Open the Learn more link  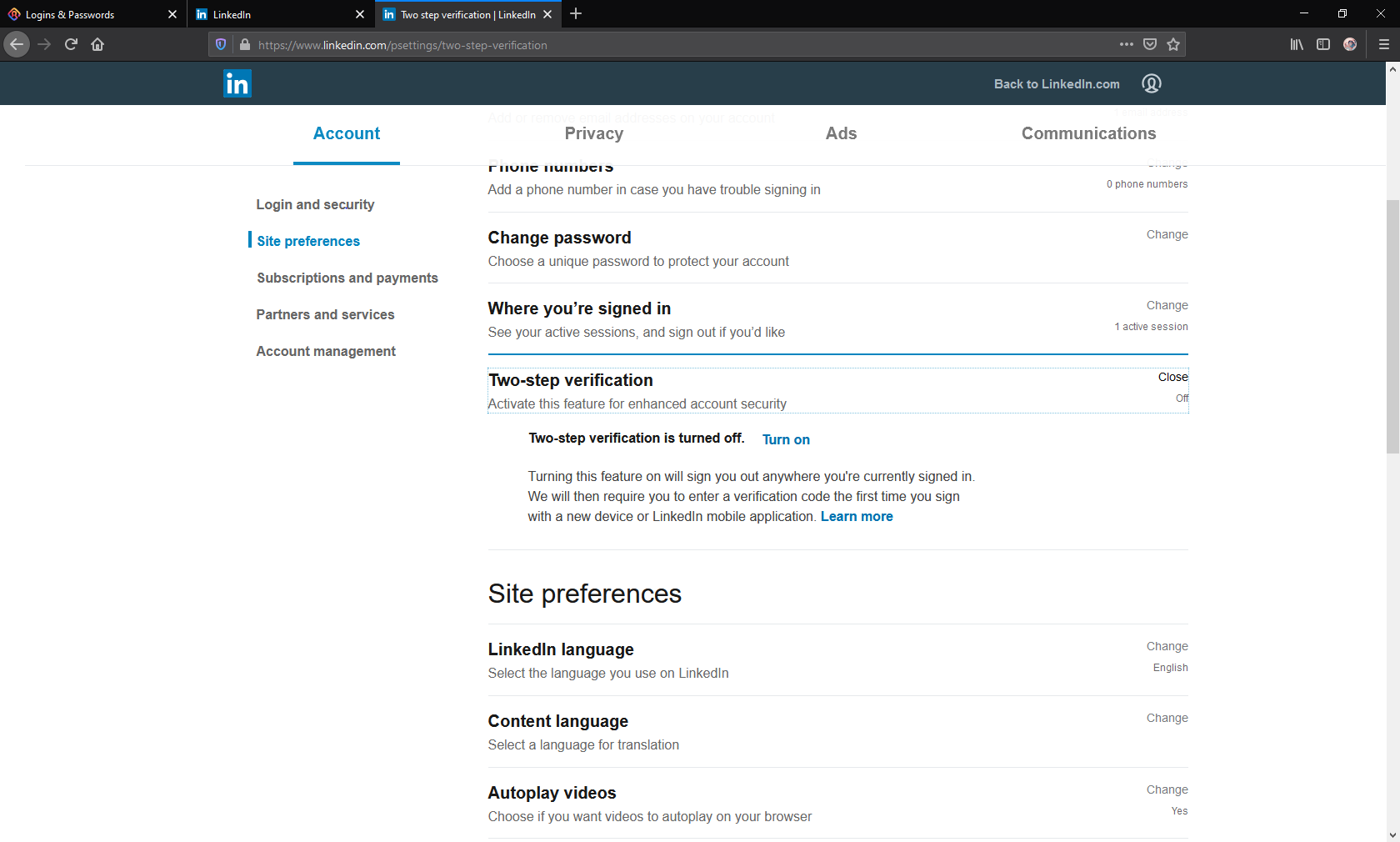point(857,516)
